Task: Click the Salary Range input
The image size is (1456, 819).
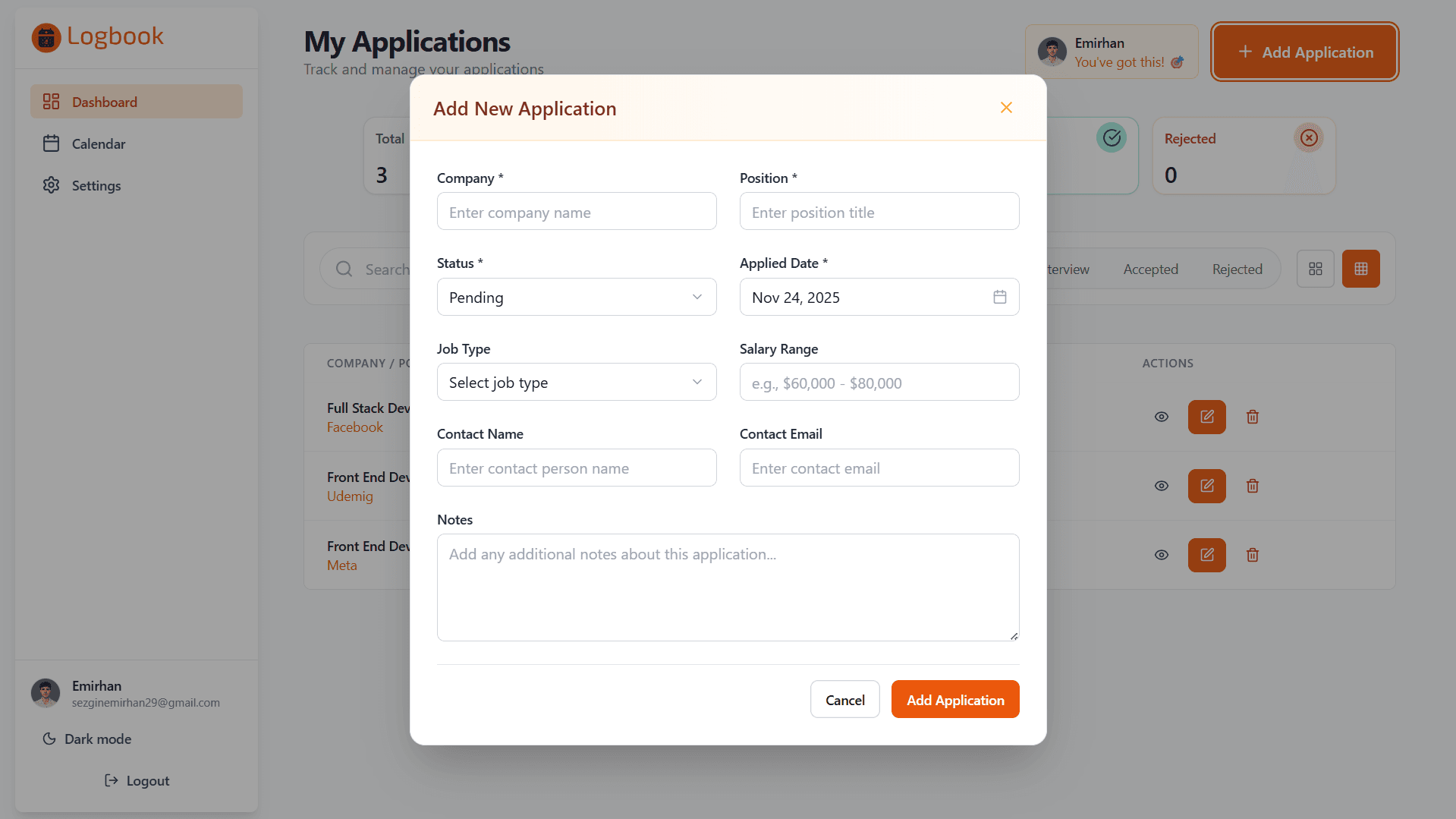Action: pos(879,382)
